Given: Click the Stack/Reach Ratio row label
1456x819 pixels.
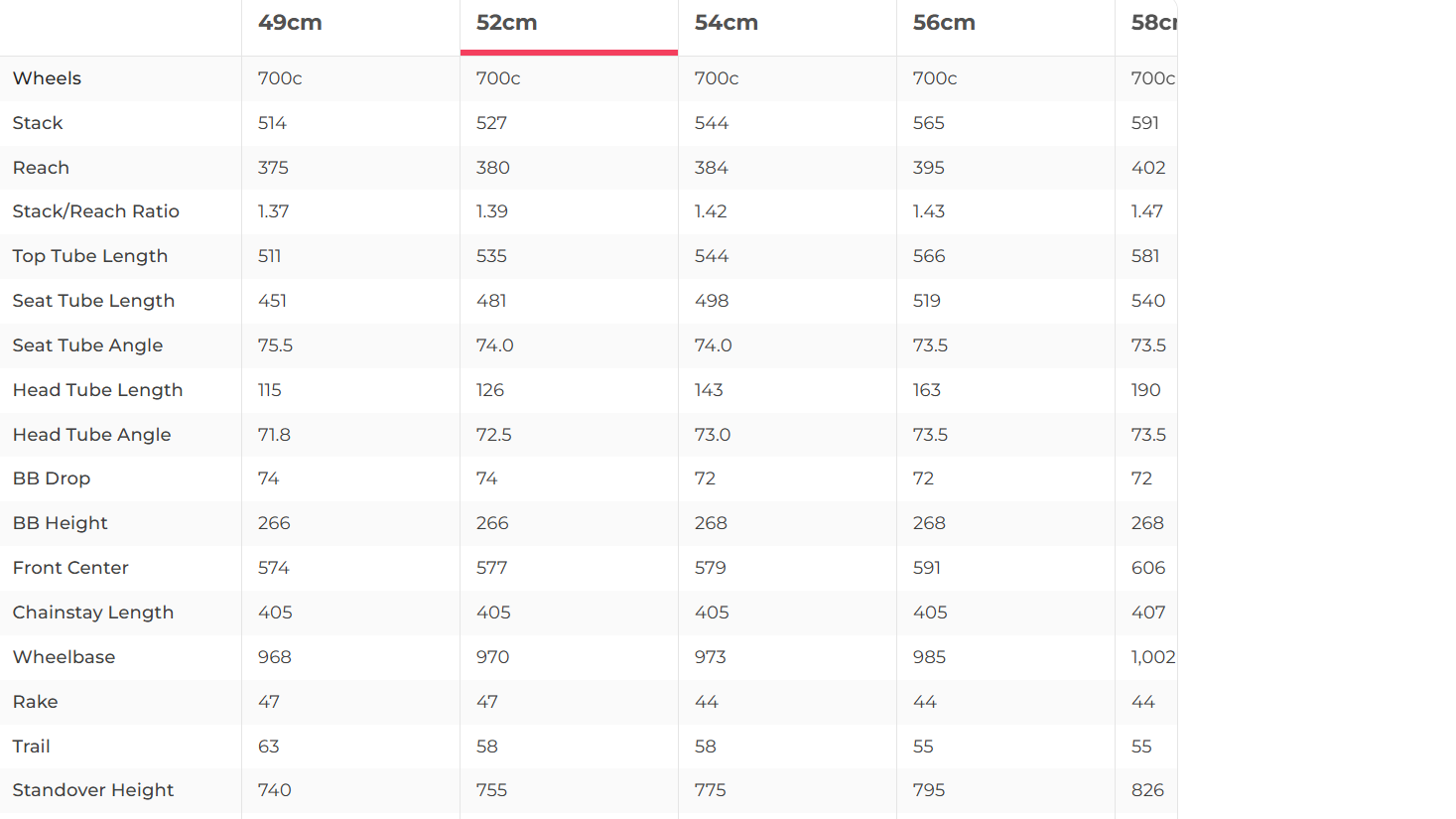Looking at the screenshot, I should point(95,211).
